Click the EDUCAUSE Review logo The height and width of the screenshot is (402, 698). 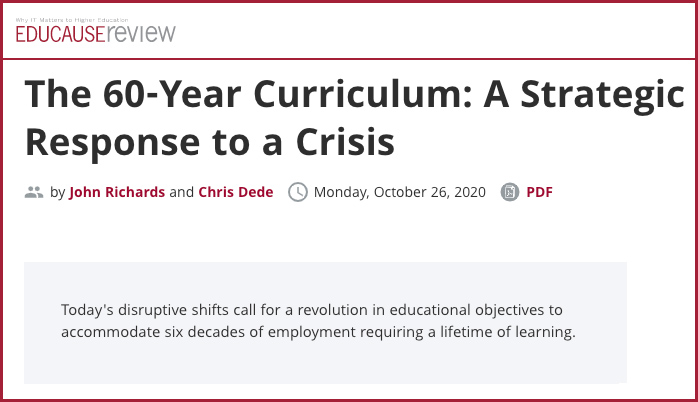[96, 30]
